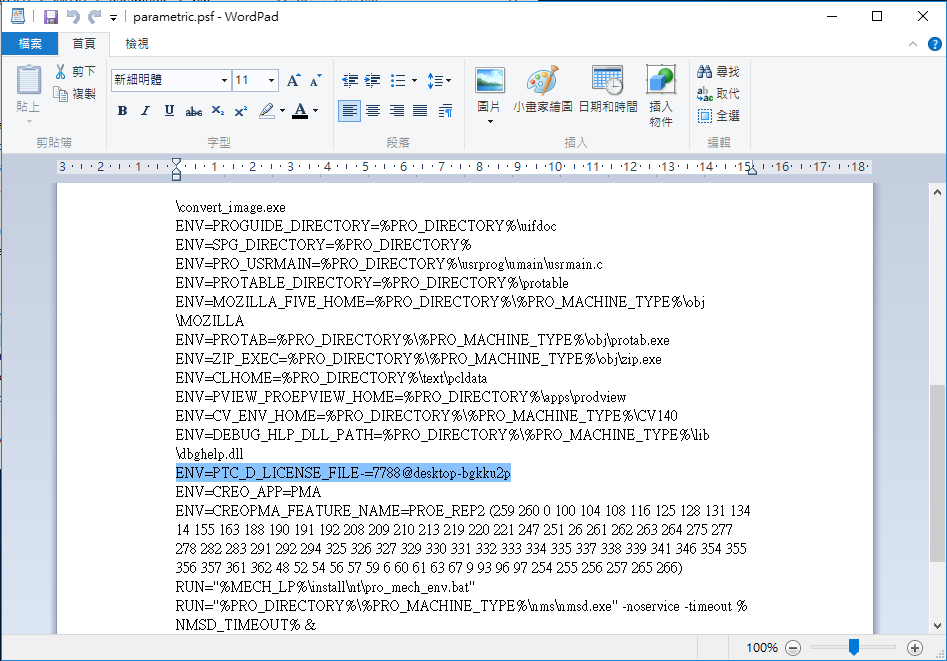Toggle italic formatting
This screenshot has width=947, height=661.
tap(145, 111)
